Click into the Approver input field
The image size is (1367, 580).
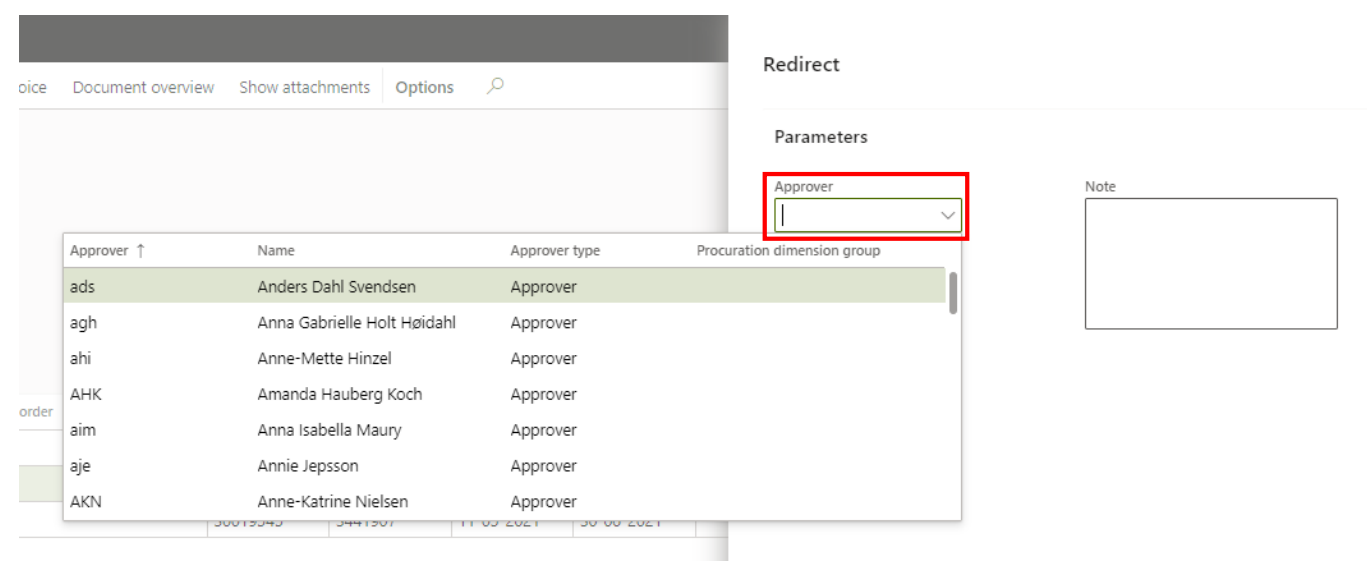pos(856,215)
